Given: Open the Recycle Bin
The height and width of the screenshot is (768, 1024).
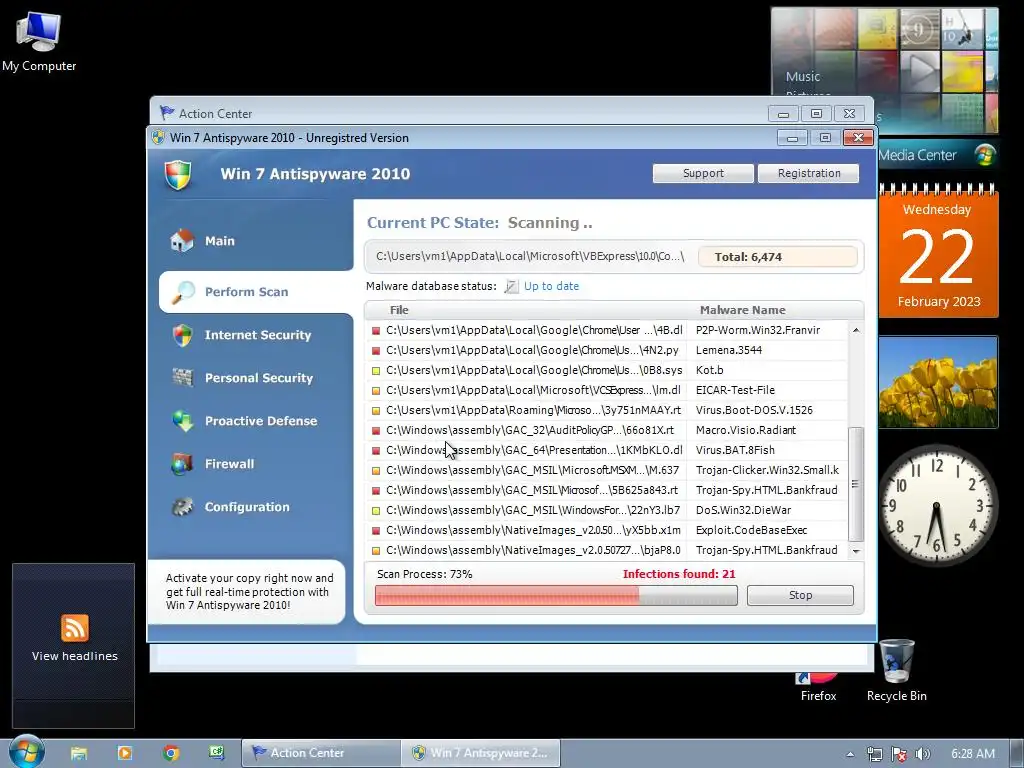Looking at the screenshot, I should coord(897,670).
